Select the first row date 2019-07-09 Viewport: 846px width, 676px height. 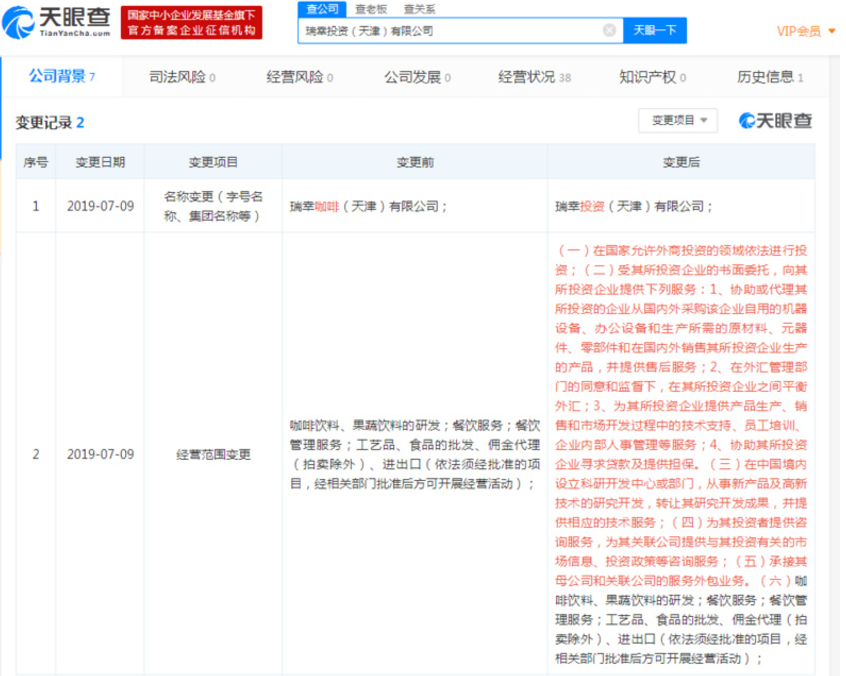pos(100,206)
